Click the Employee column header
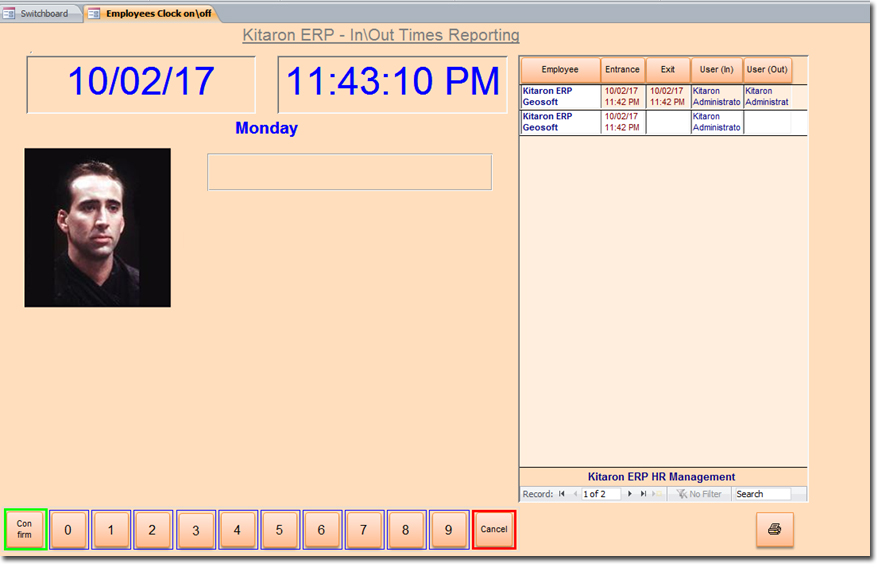 pos(560,70)
